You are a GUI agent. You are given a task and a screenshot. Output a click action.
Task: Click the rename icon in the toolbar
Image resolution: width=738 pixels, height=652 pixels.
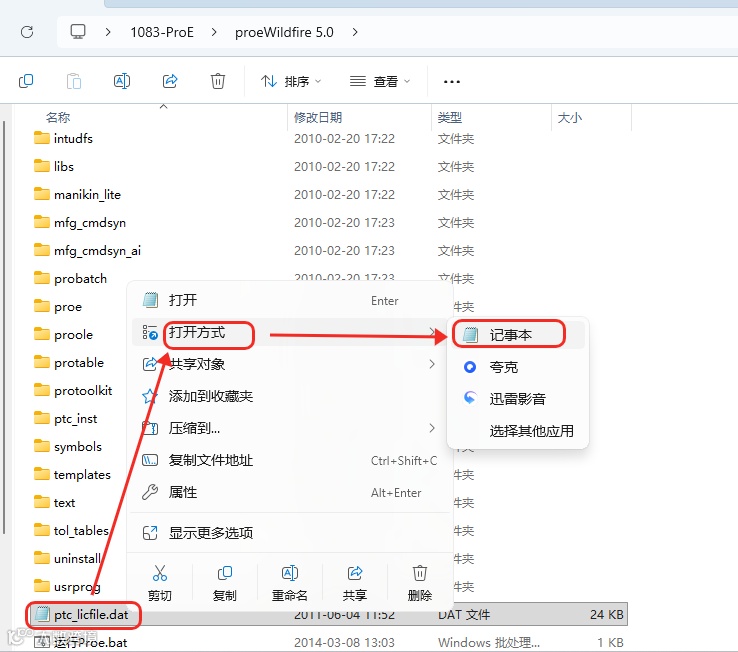122,81
